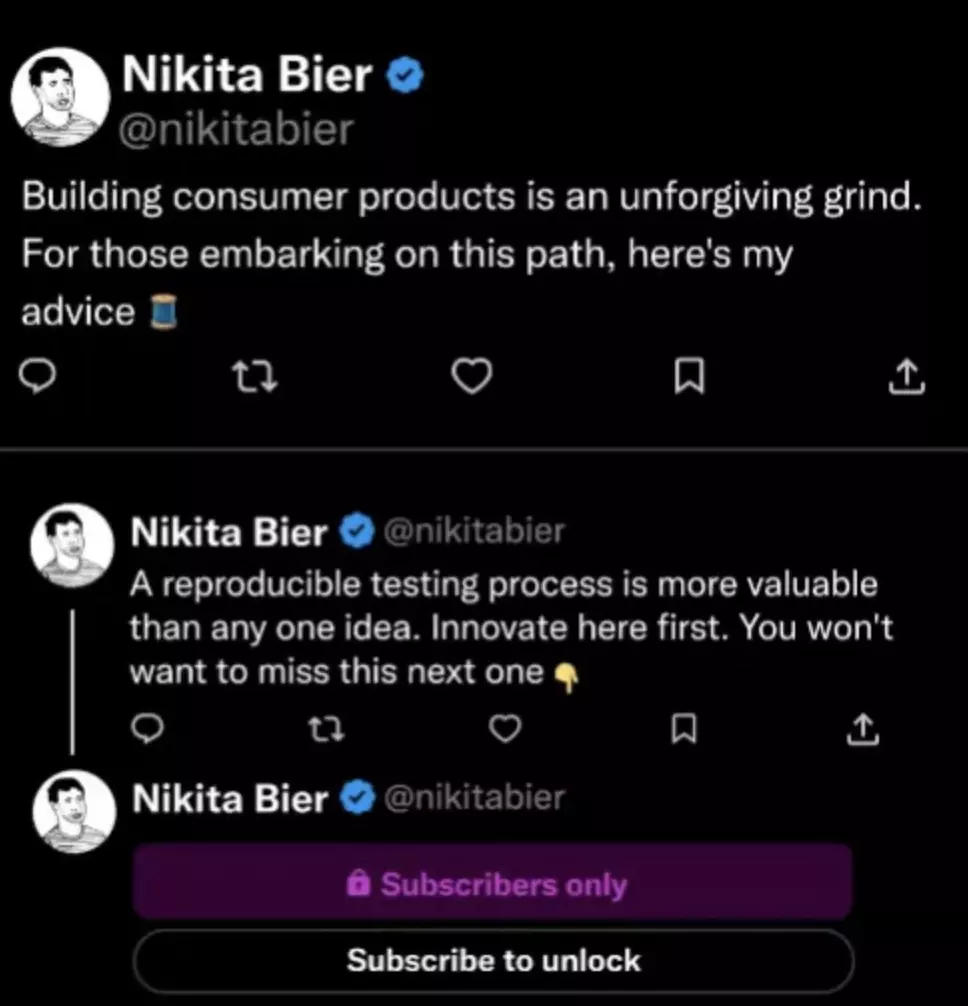Click the purple Subscribers only banner
The width and height of the screenshot is (968, 1006).
[493, 884]
